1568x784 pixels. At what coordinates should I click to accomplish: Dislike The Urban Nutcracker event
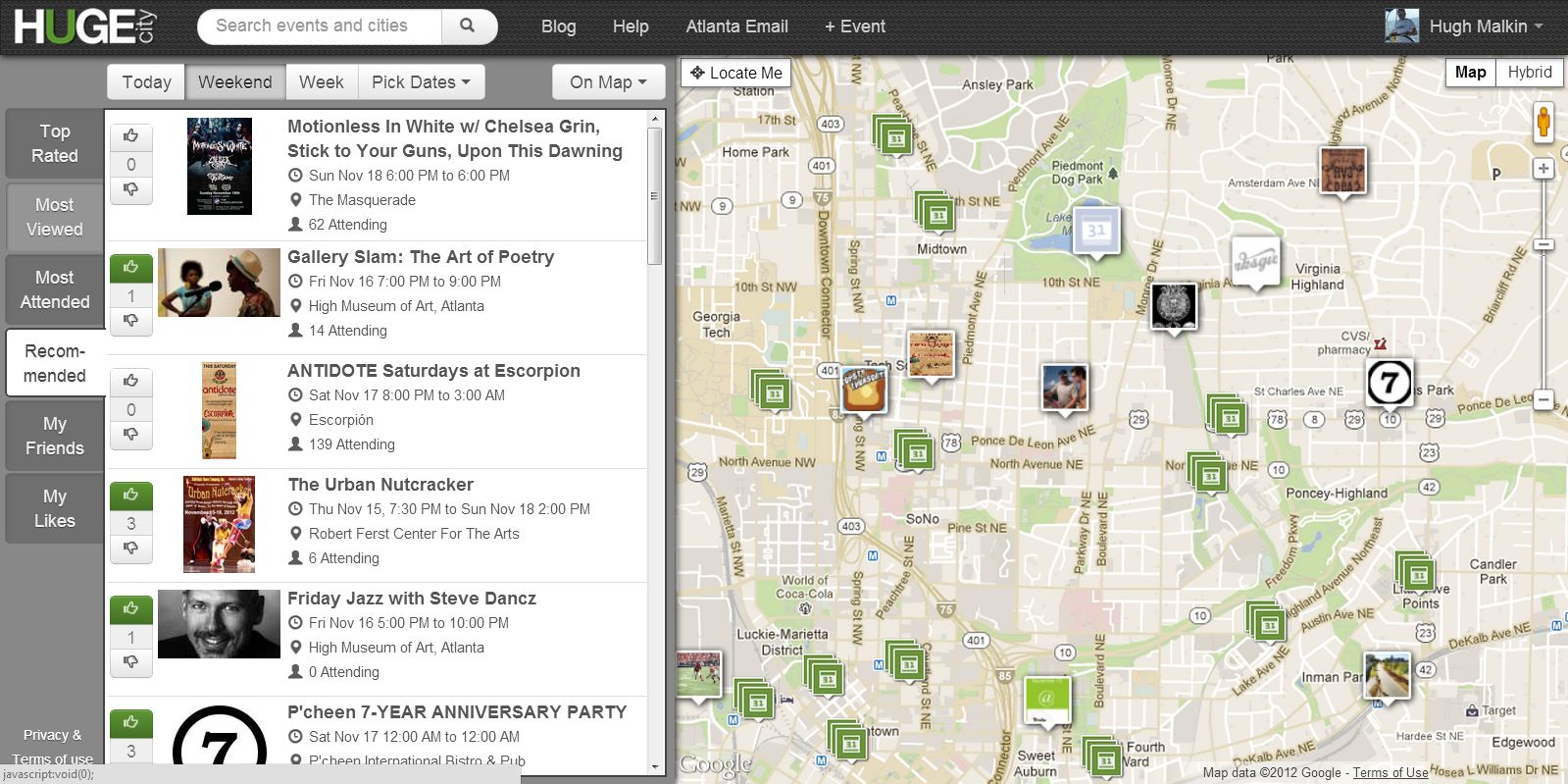(x=131, y=549)
